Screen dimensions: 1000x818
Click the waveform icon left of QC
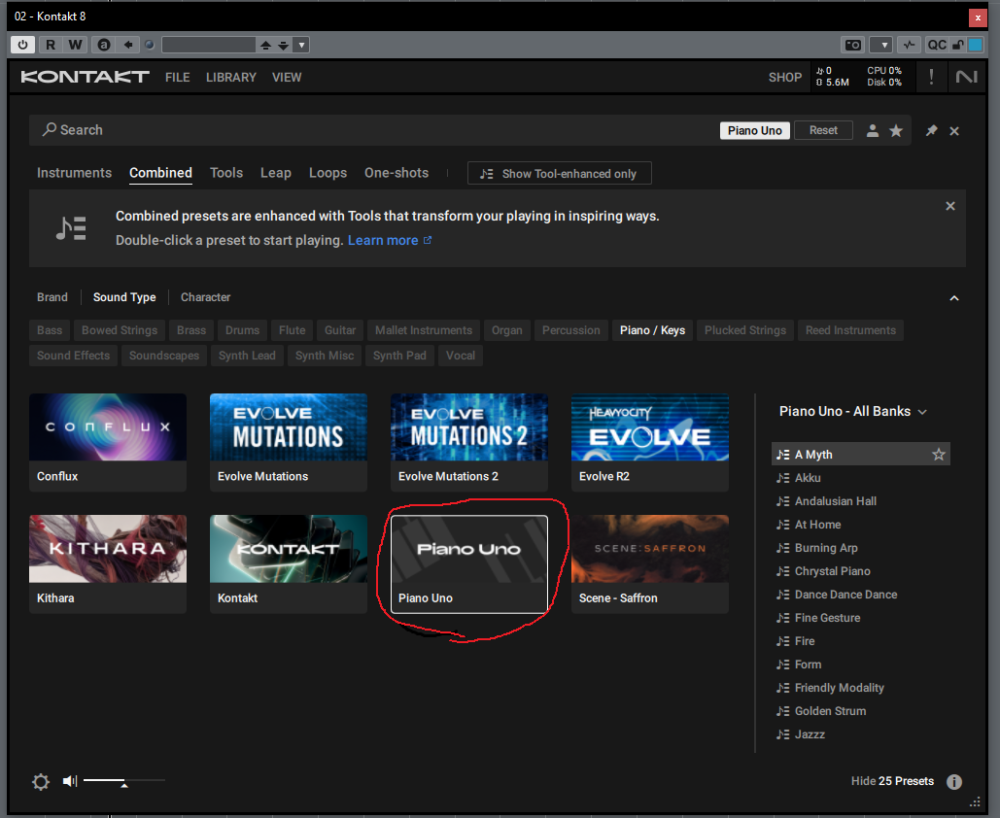(x=909, y=45)
